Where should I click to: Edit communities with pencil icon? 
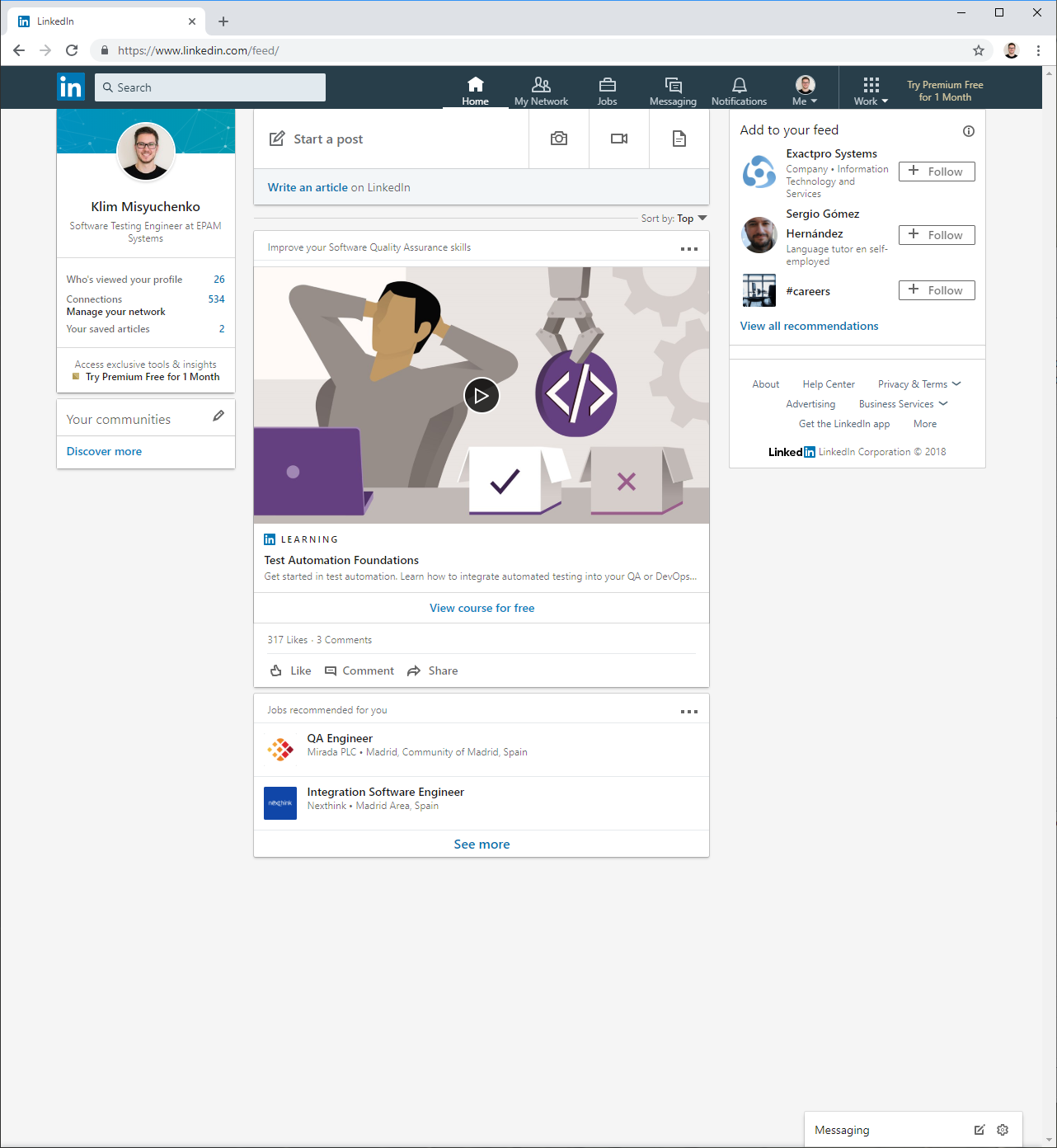point(218,416)
